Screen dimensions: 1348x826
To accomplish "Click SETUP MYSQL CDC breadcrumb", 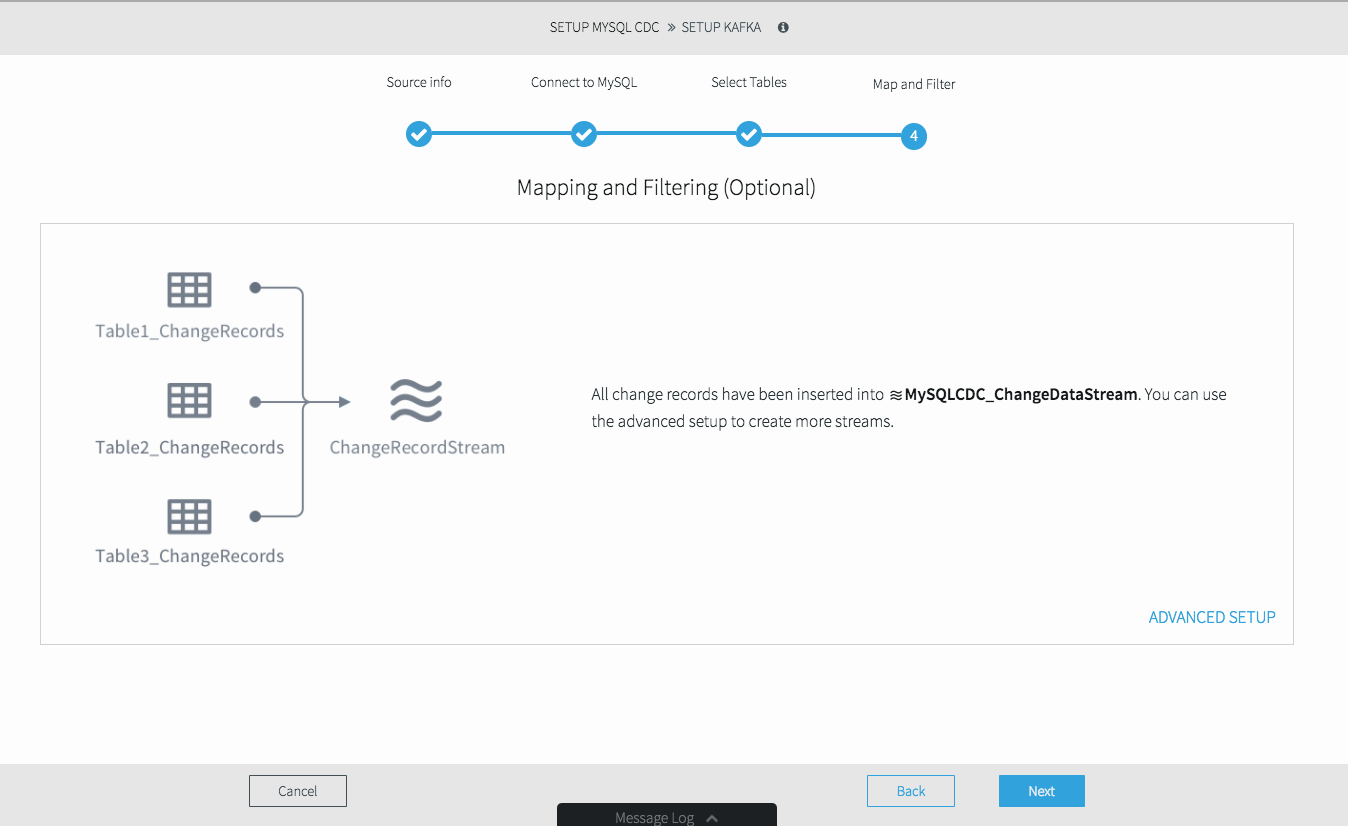I will (x=605, y=28).
